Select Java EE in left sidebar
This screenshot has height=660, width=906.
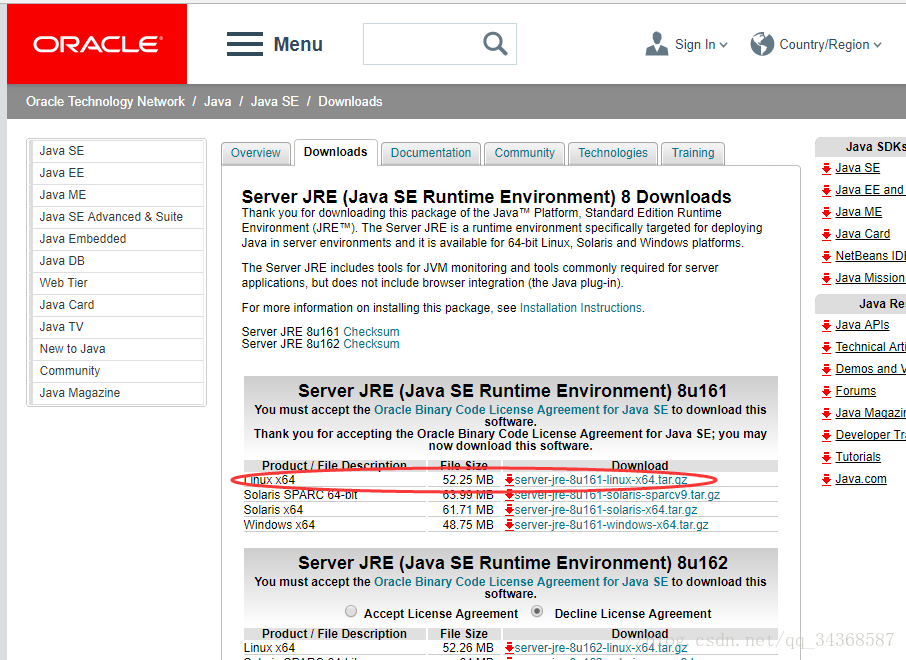tap(117, 173)
